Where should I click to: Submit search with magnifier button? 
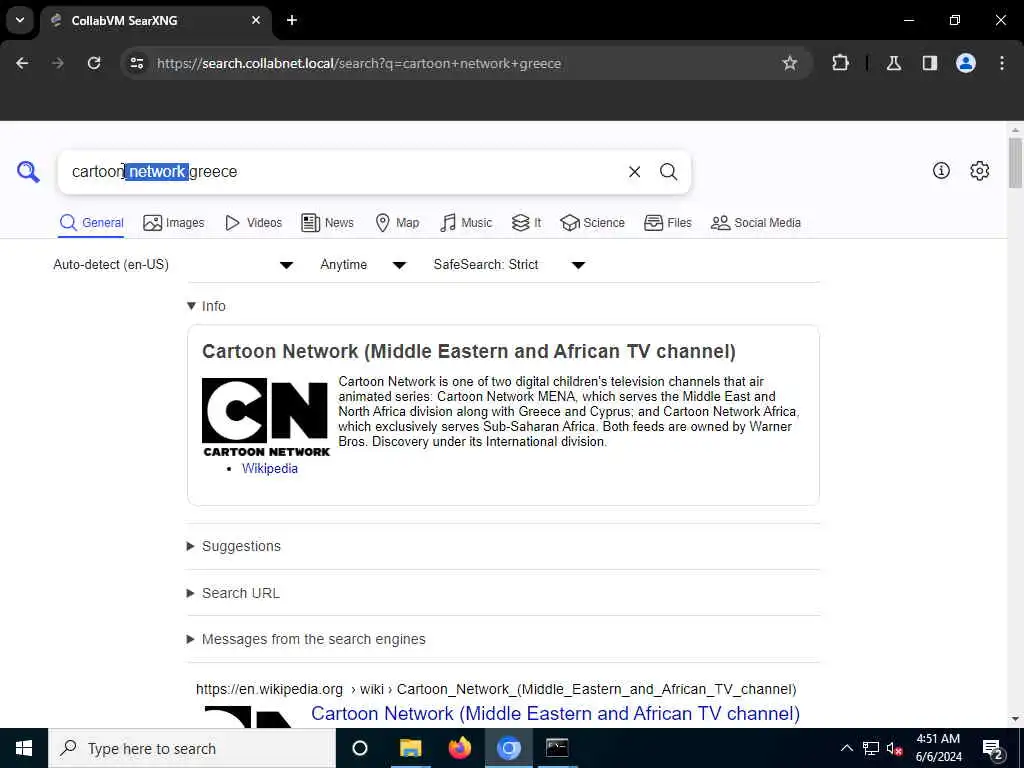click(x=668, y=172)
